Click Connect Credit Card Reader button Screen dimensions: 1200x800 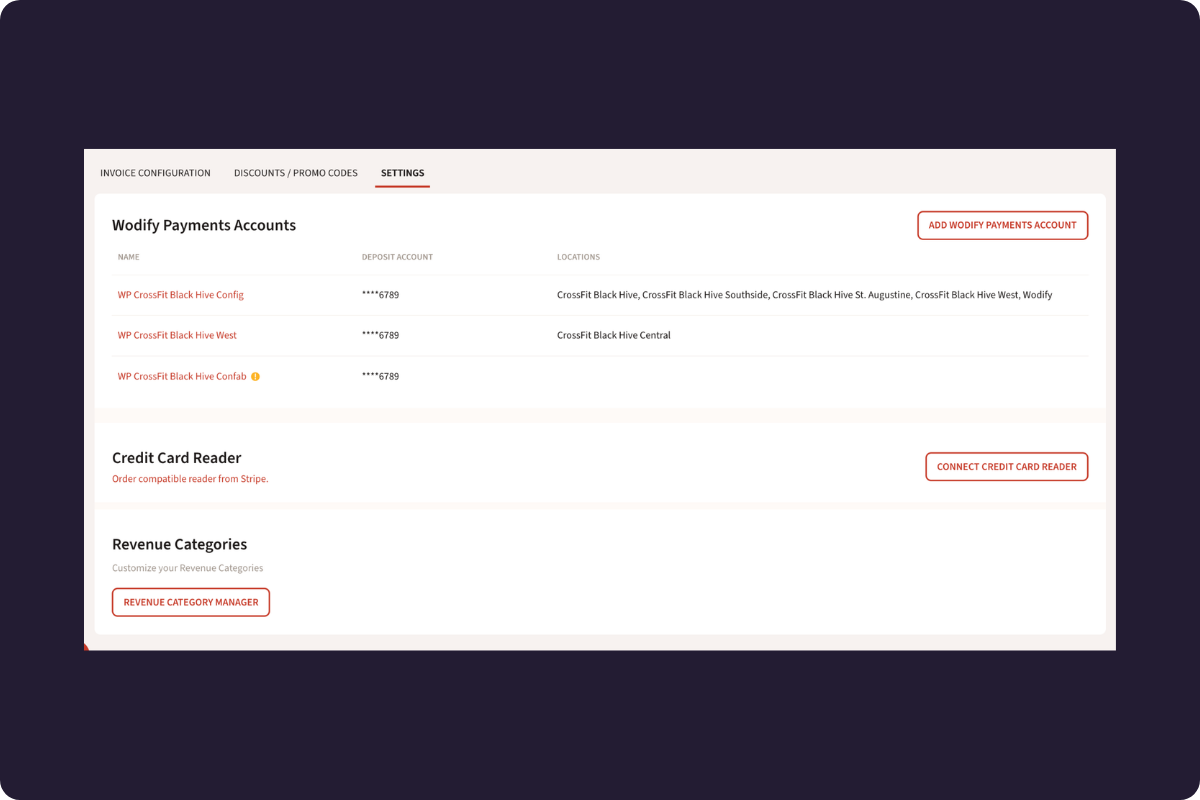[1007, 467]
